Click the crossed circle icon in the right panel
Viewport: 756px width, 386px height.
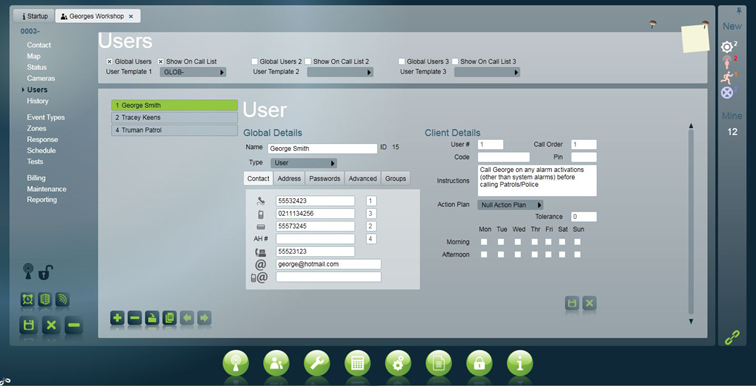(728, 92)
